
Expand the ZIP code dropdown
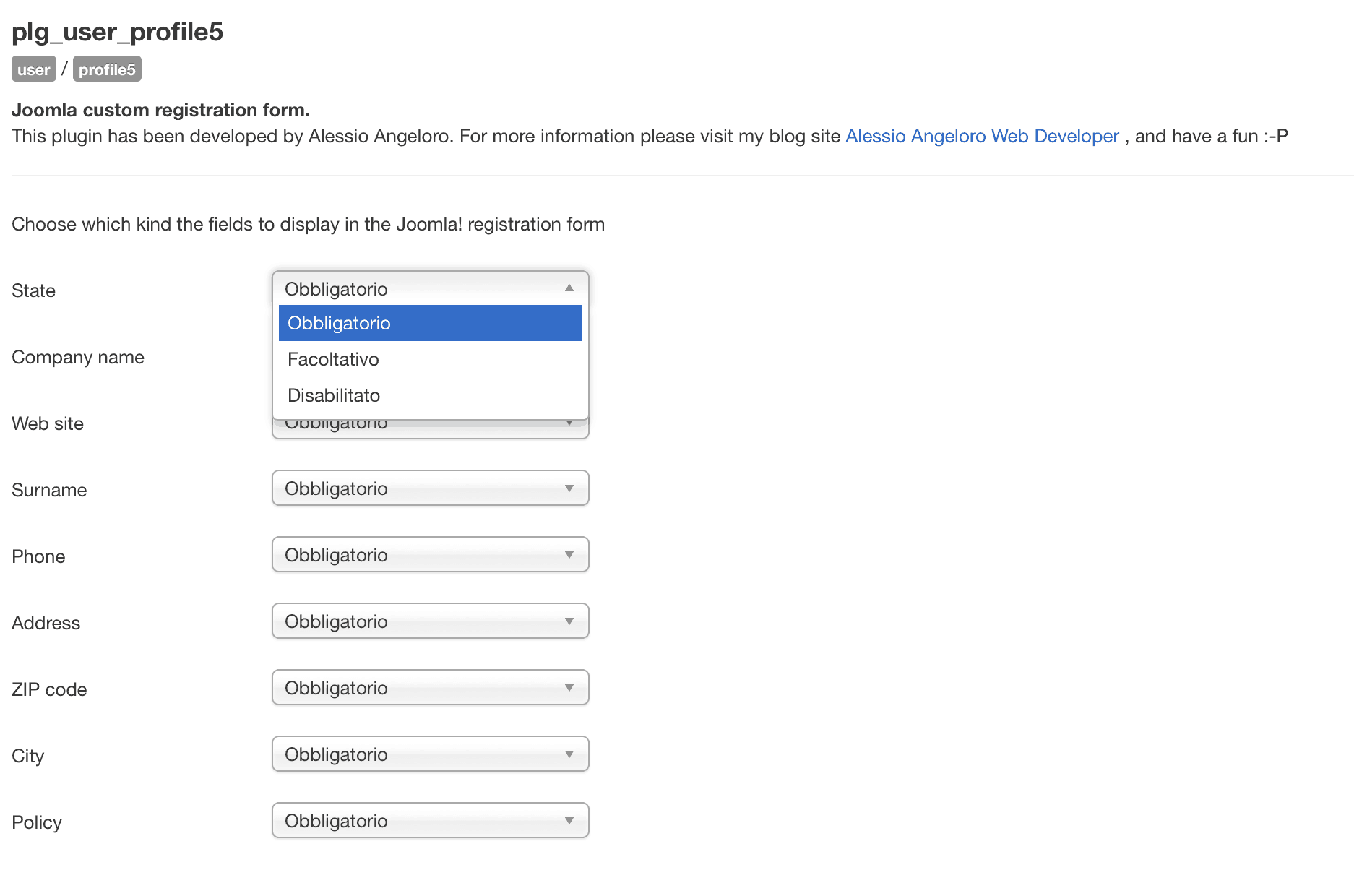(430, 688)
